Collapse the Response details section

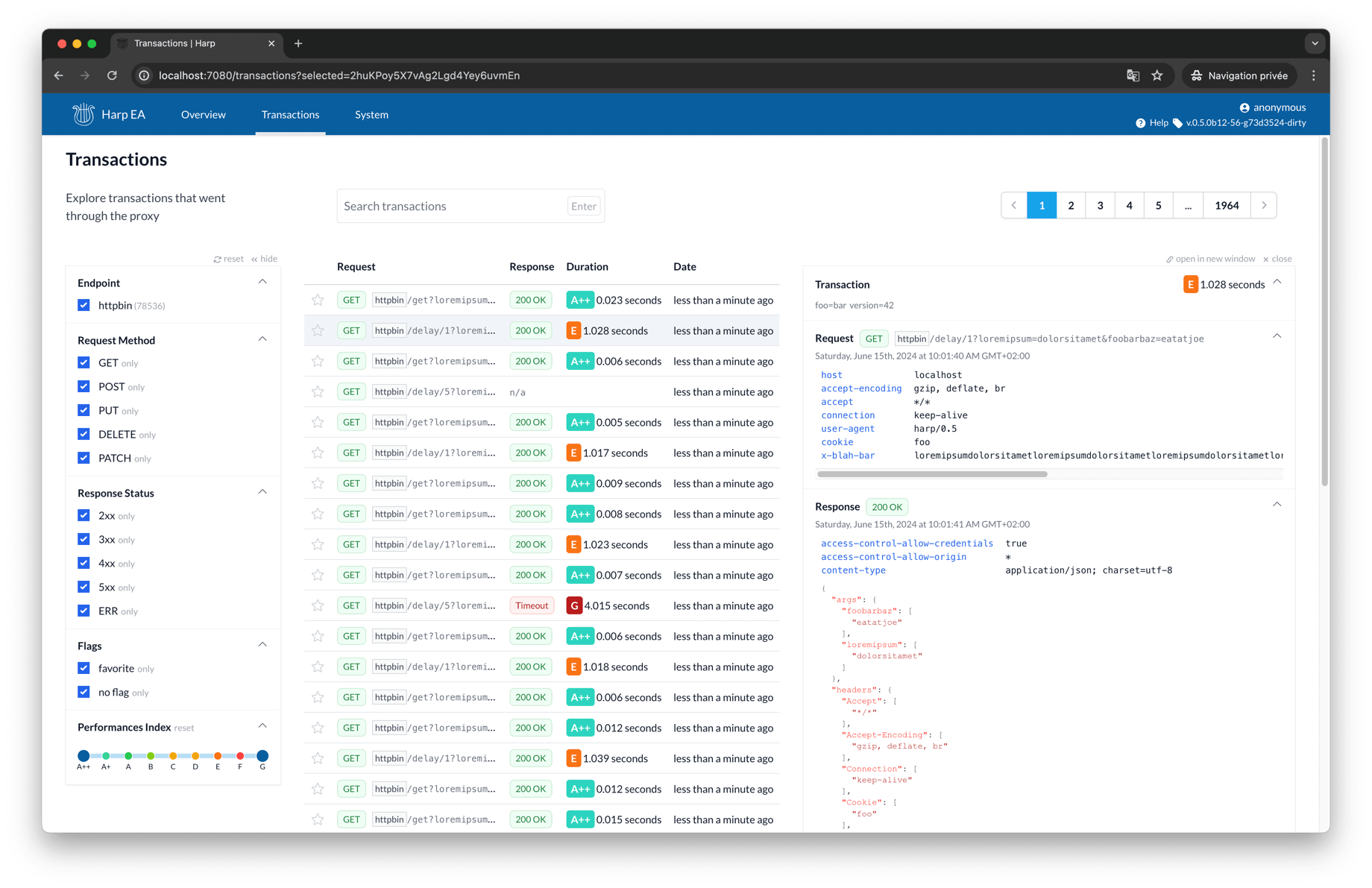[1277, 506]
